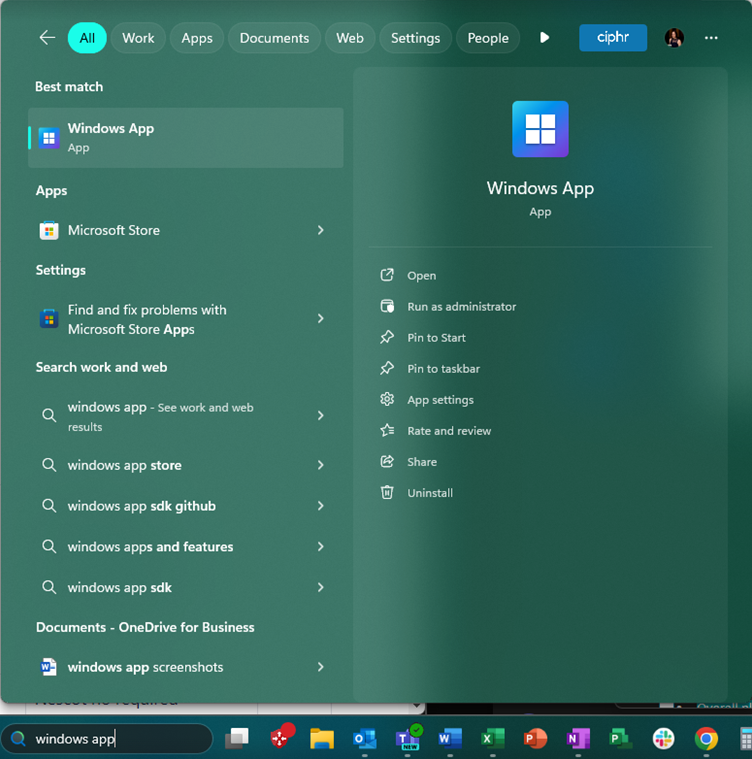This screenshot has width=752, height=759.
Task: Select the All filter tab
Action: (x=87, y=38)
